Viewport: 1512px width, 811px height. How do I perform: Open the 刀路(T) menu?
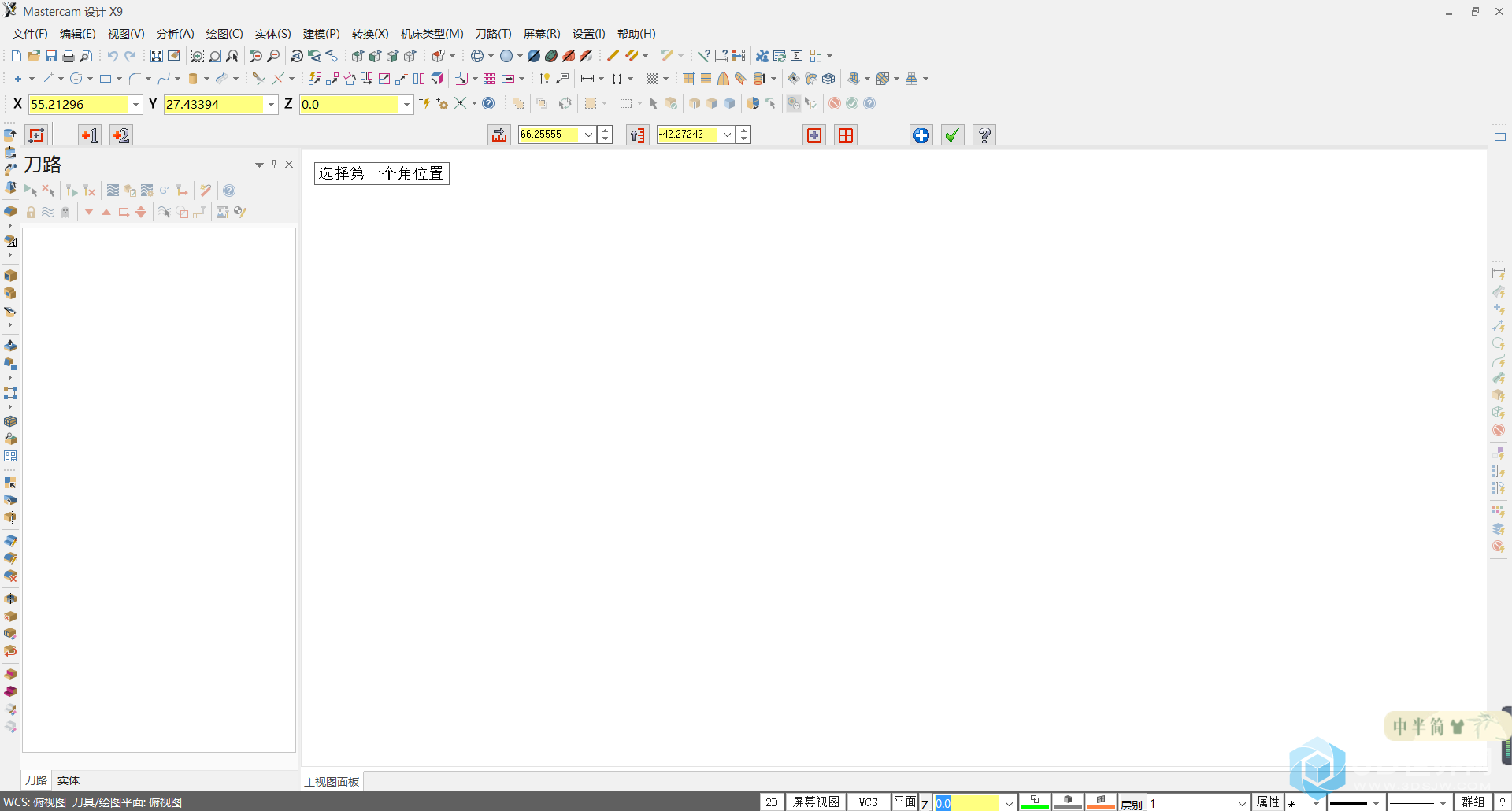(493, 34)
